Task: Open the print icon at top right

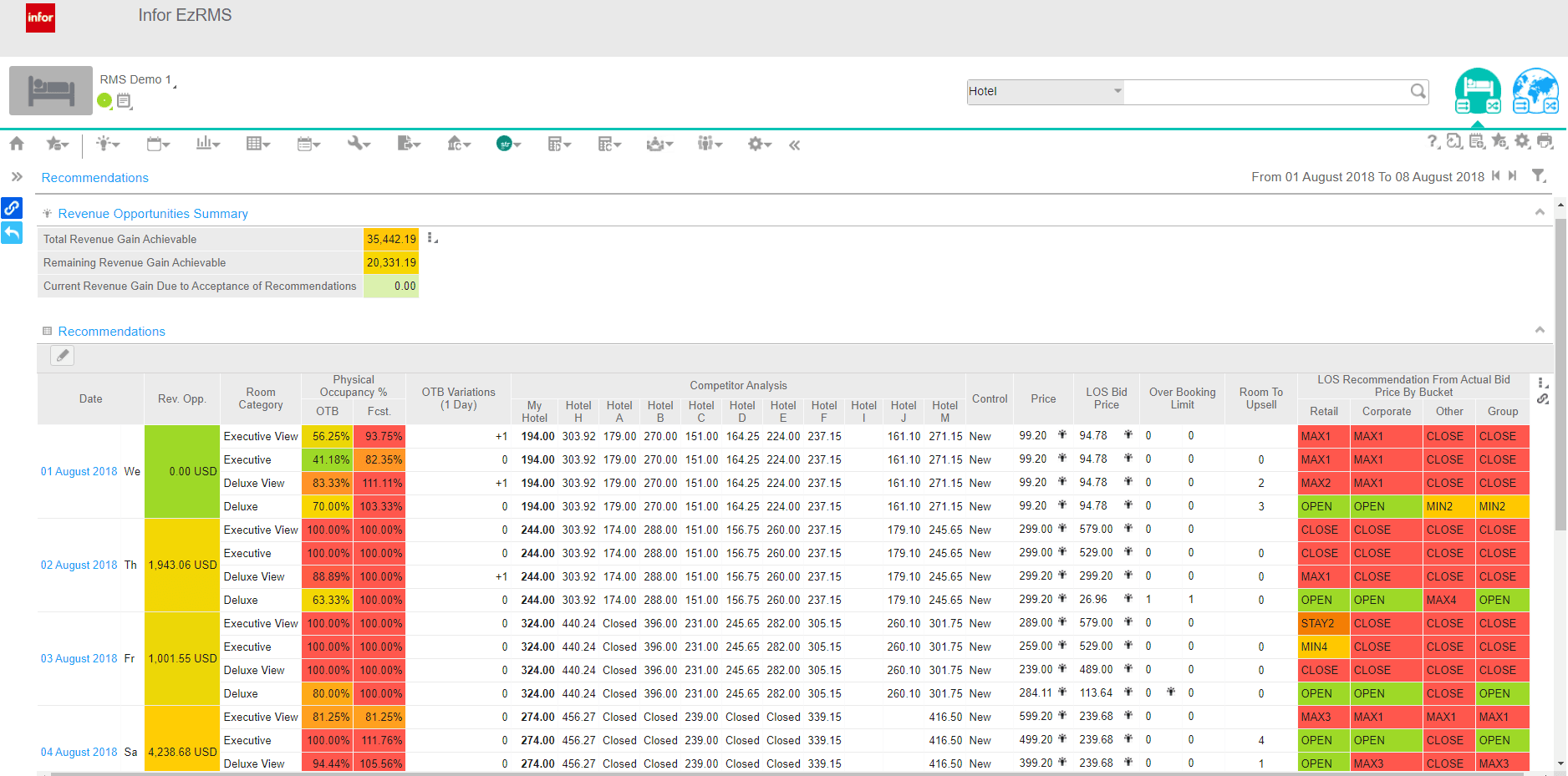Action: pyautogui.click(x=1546, y=141)
